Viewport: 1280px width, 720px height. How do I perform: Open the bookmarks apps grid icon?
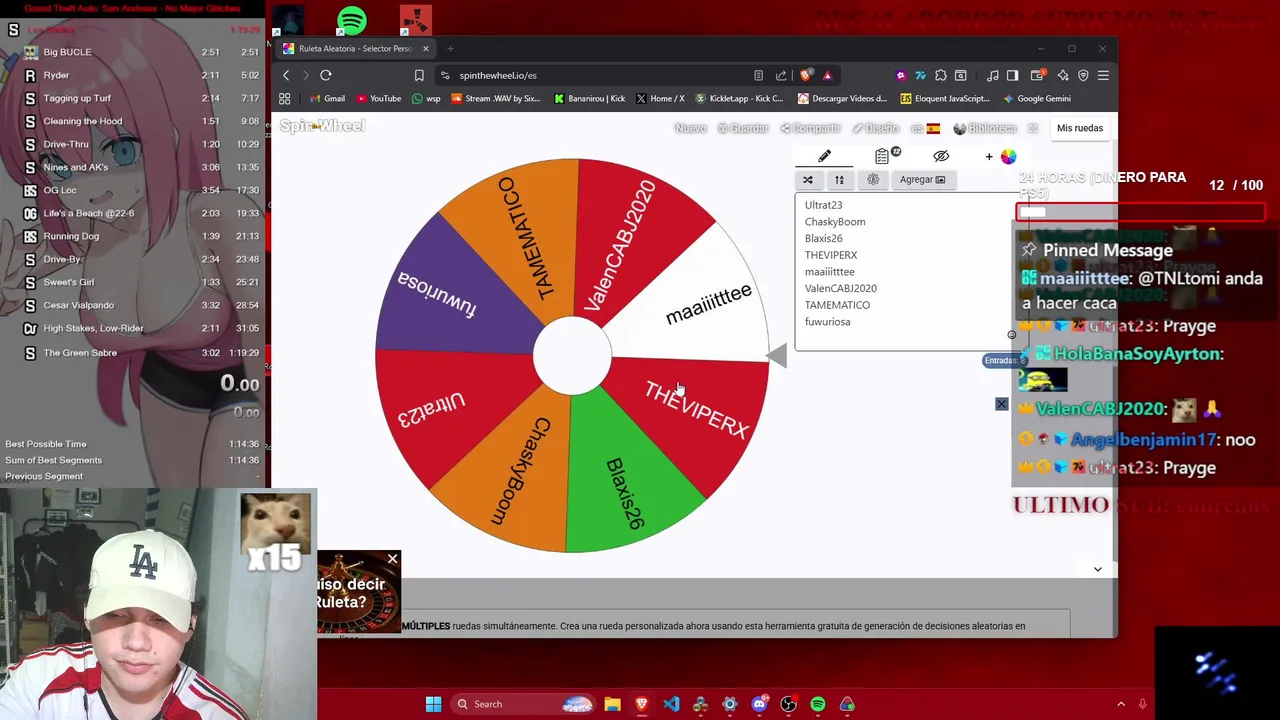click(x=285, y=98)
